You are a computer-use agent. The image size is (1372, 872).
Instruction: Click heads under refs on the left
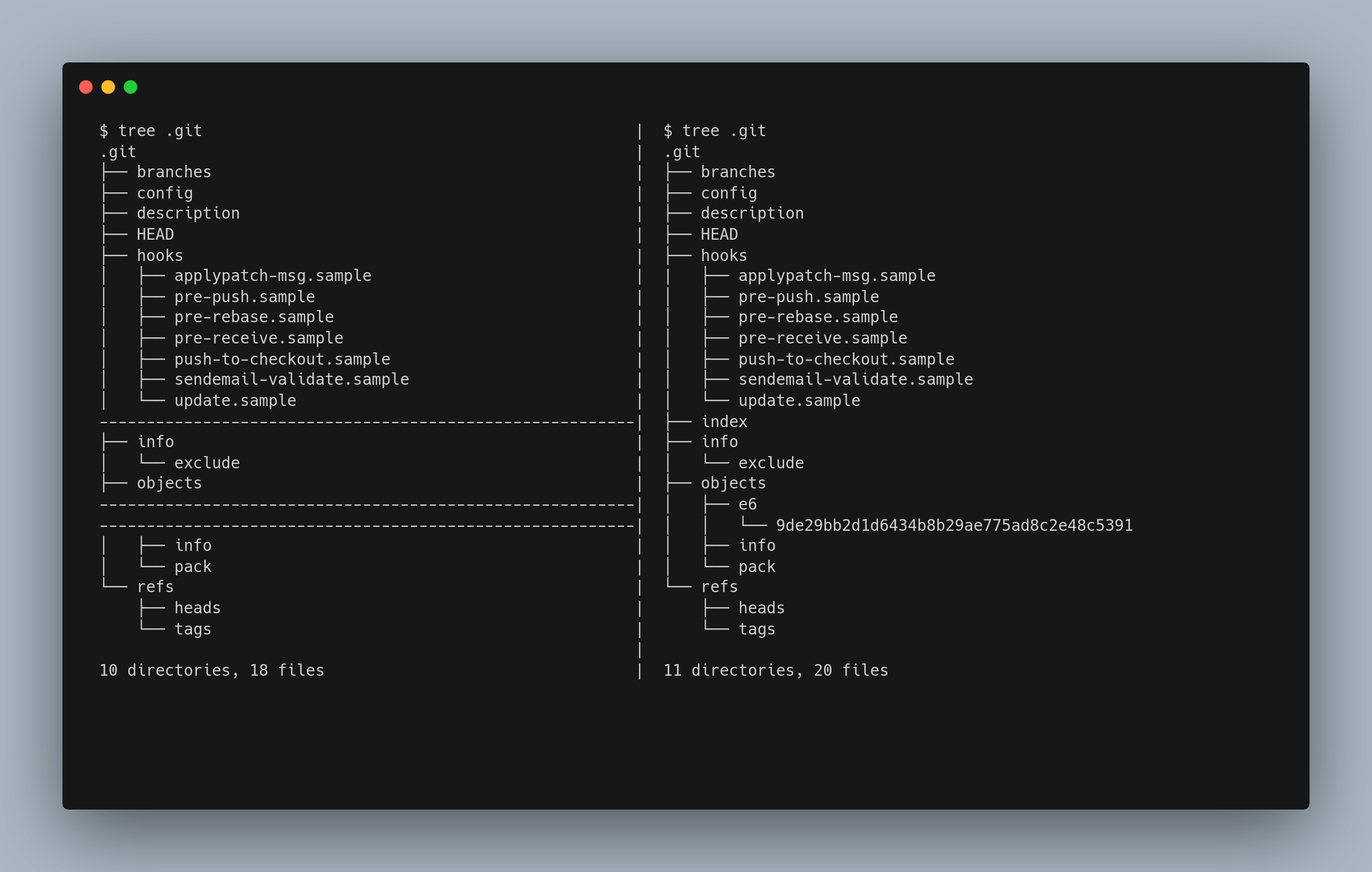click(x=197, y=608)
